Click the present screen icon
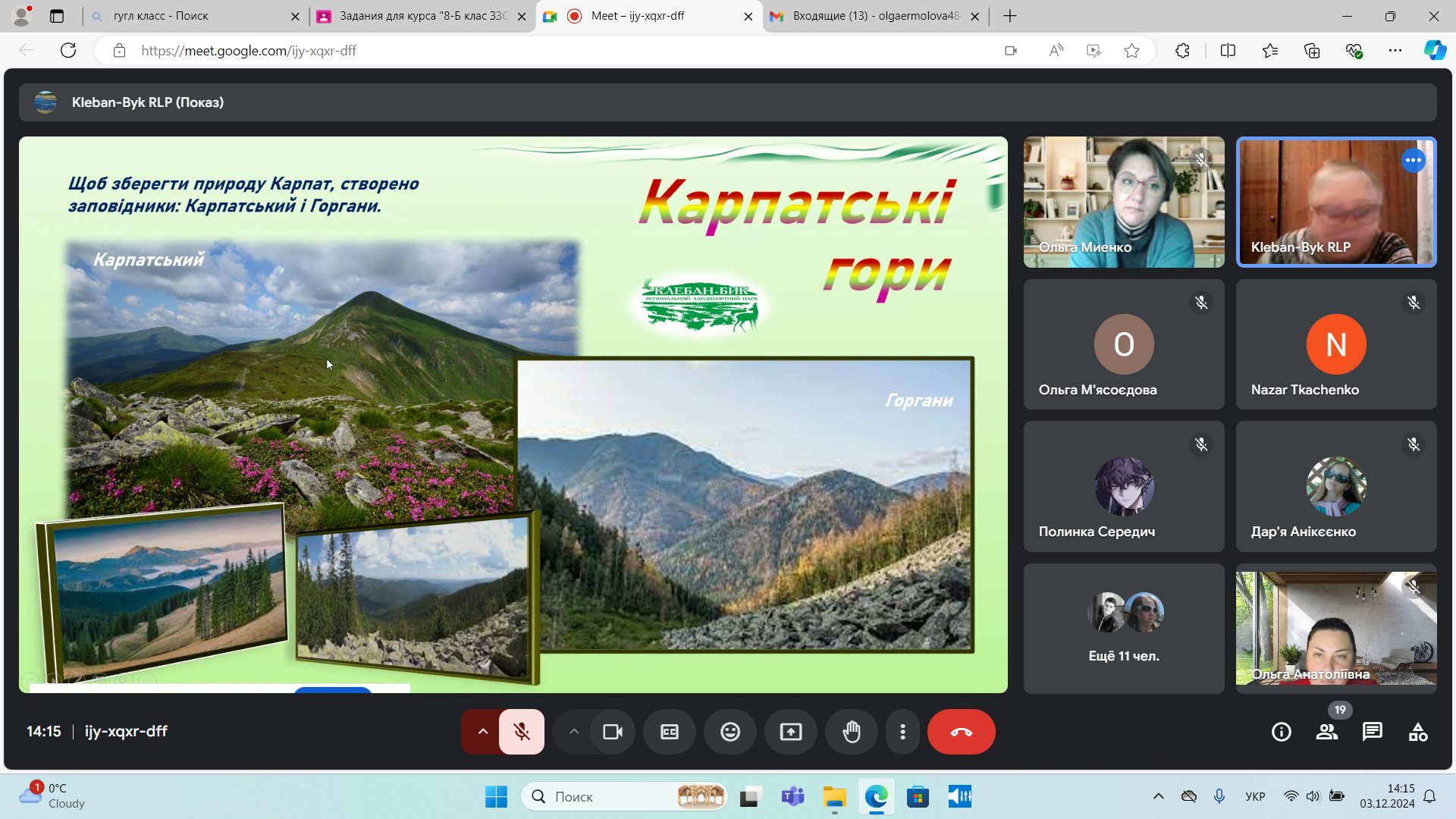The width and height of the screenshot is (1456, 819). (791, 732)
